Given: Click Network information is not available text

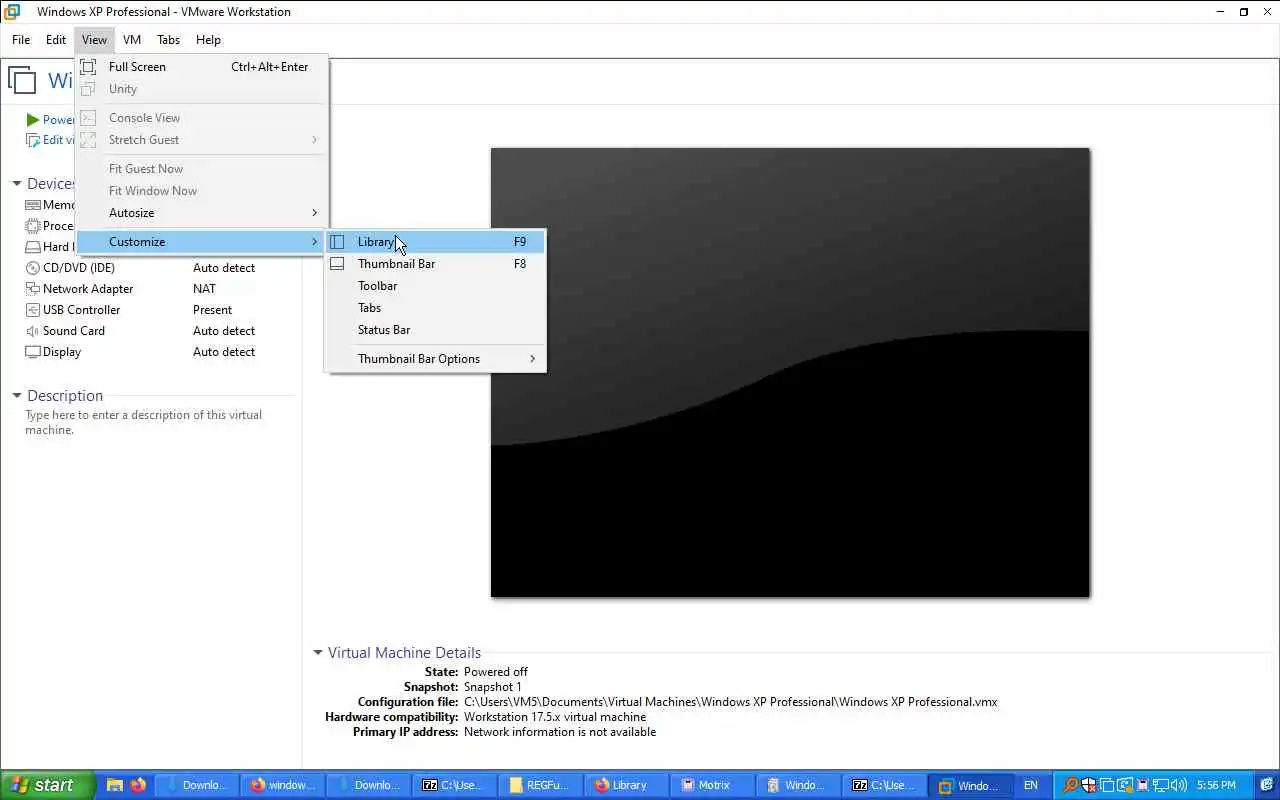Looking at the screenshot, I should (560, 732).
